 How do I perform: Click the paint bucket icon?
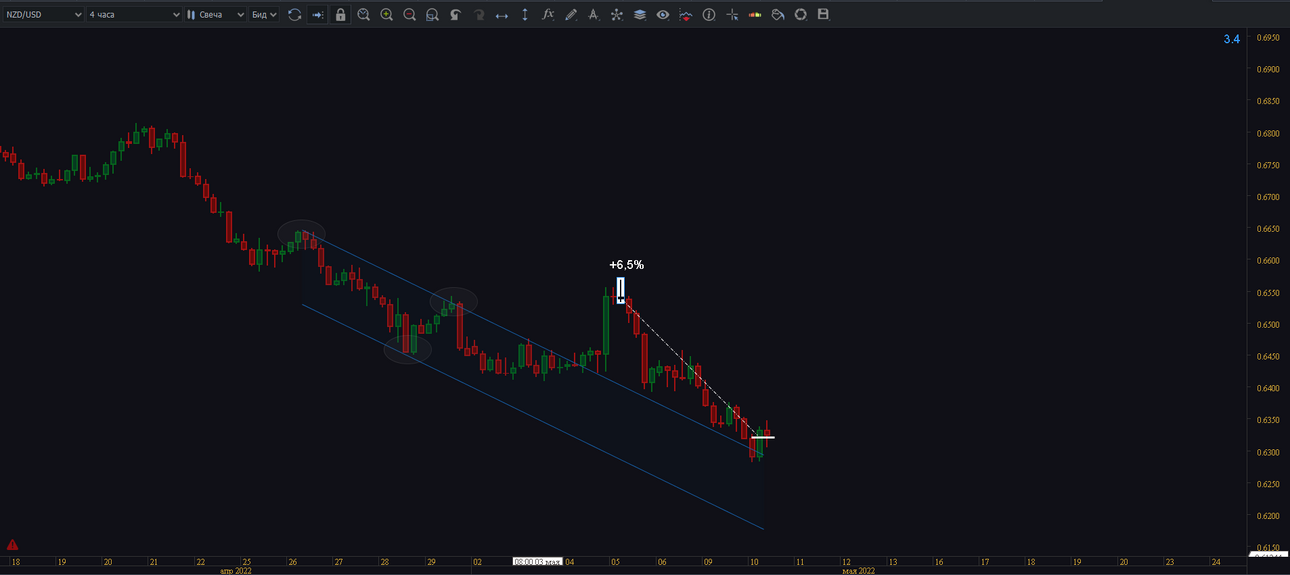point(778,15)
